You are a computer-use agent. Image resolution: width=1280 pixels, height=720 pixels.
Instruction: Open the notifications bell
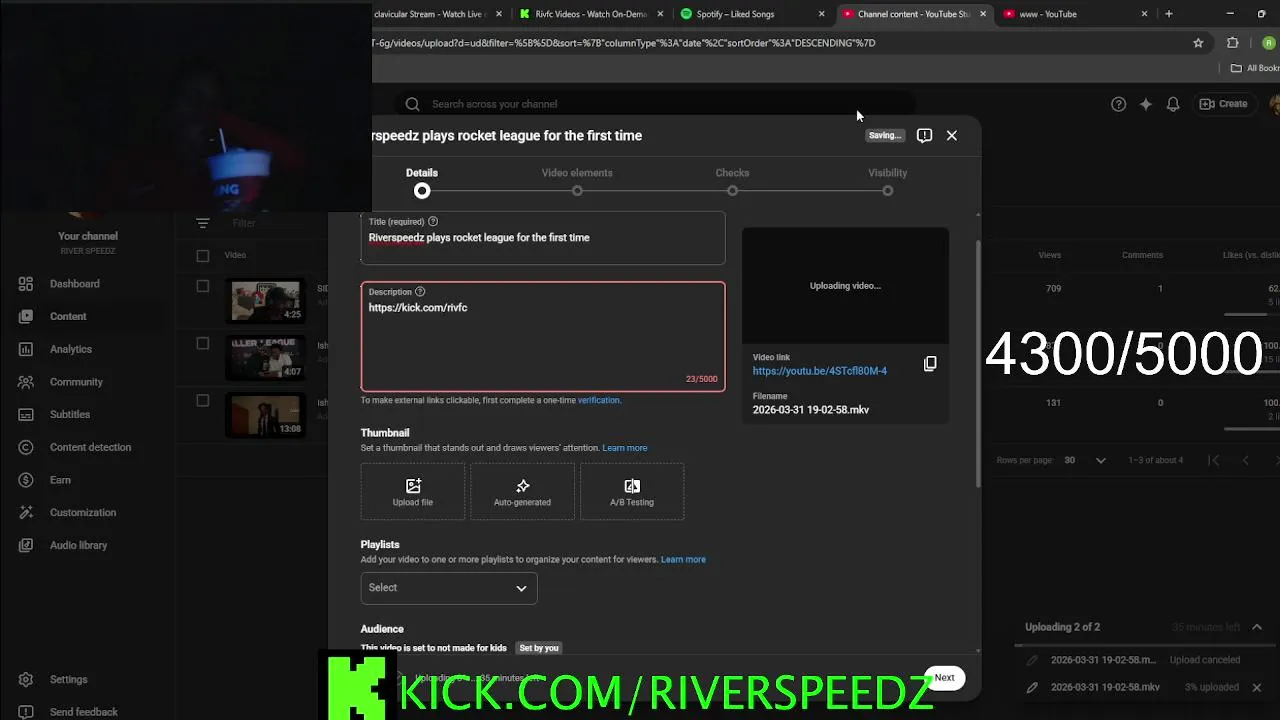pos(1173,104)
